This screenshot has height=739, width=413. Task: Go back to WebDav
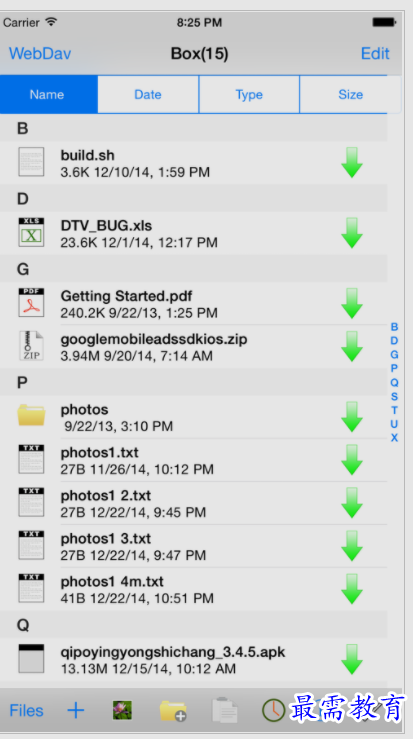(40, 53)
